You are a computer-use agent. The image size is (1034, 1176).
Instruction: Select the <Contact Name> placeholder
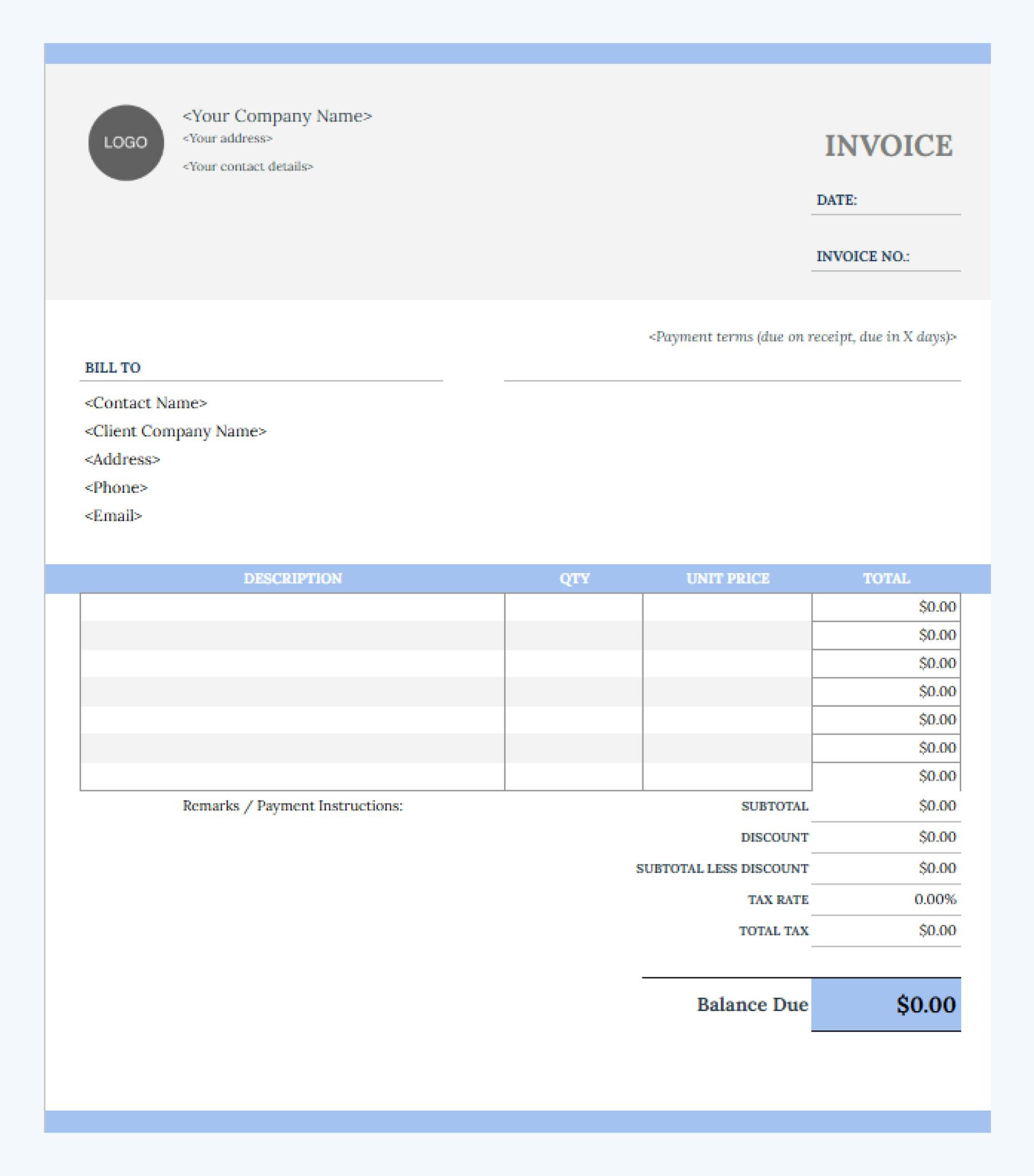point(146,403)
